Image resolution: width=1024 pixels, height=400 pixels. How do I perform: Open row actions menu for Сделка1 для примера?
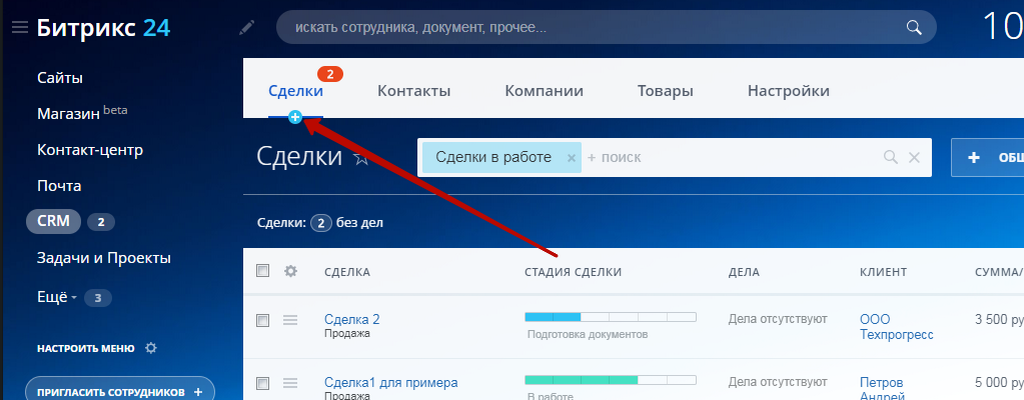click(x=290, y=383)
